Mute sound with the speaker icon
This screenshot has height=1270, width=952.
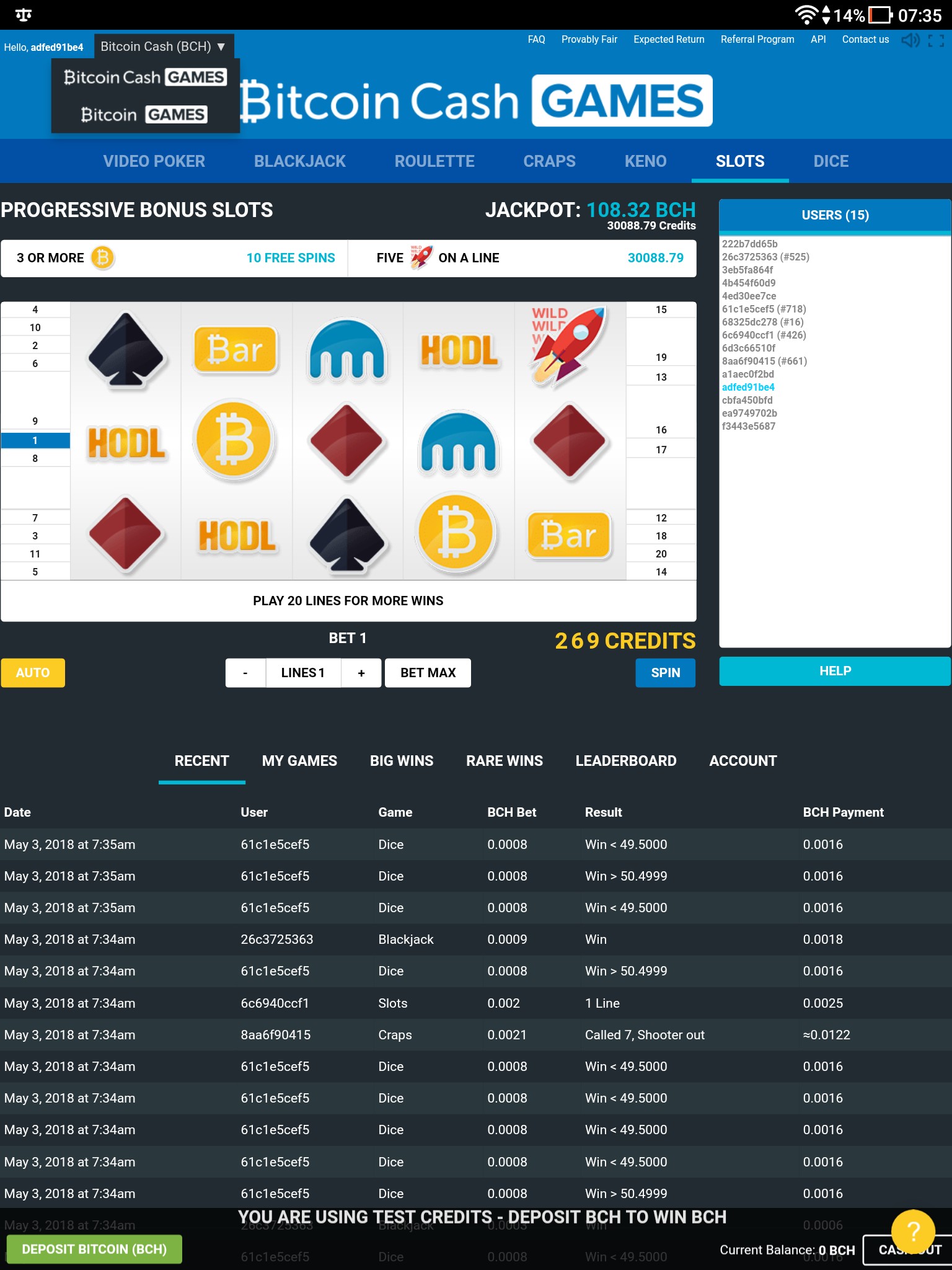tap(910, 40)
